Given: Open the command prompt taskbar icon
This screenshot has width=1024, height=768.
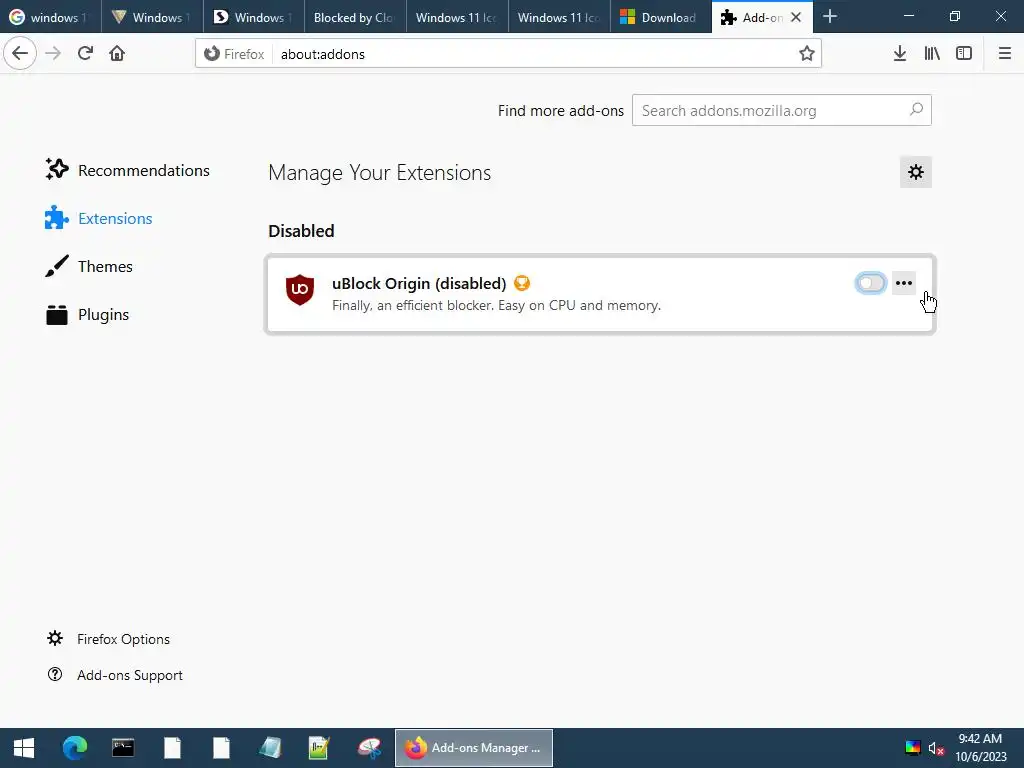Looking at the screenshot, I should point(123,748).
